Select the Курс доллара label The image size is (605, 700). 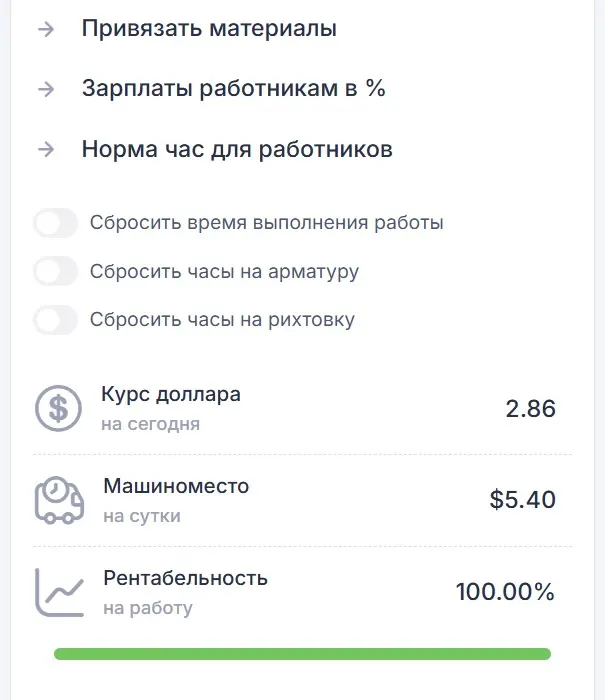click(171, 394)
